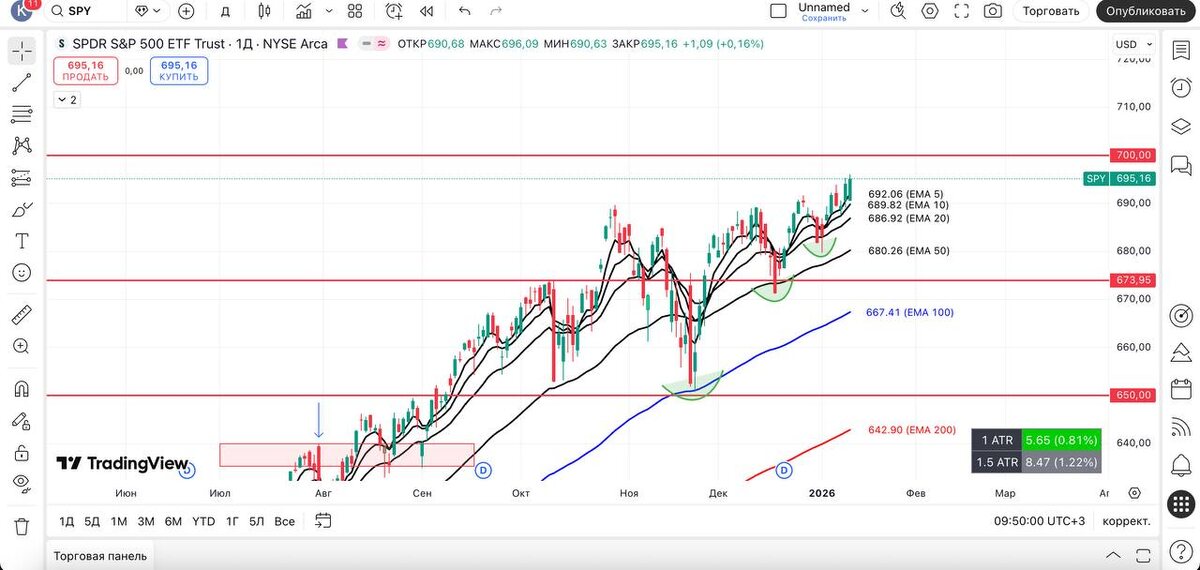Select the brush drawing tool
The height and width of the screenshot is (570, 1200).
[22, 210]
